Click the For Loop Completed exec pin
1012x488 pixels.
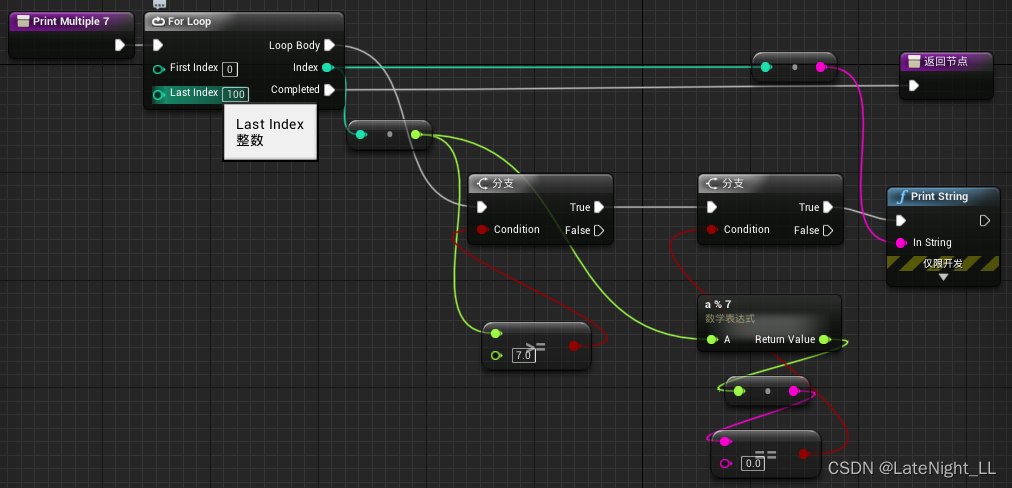[329, 89]
